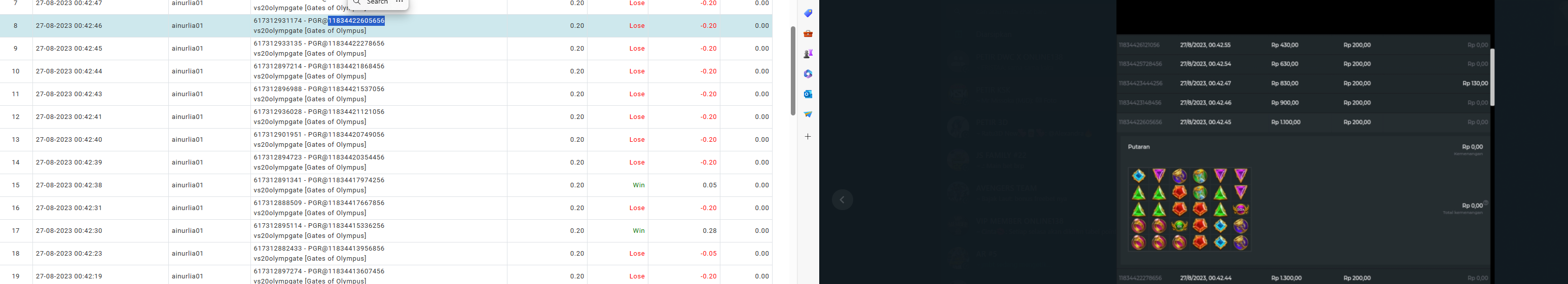Open the Games chess piece sidebar icon
Screen dimensions: 1568x284
(808, 54)
